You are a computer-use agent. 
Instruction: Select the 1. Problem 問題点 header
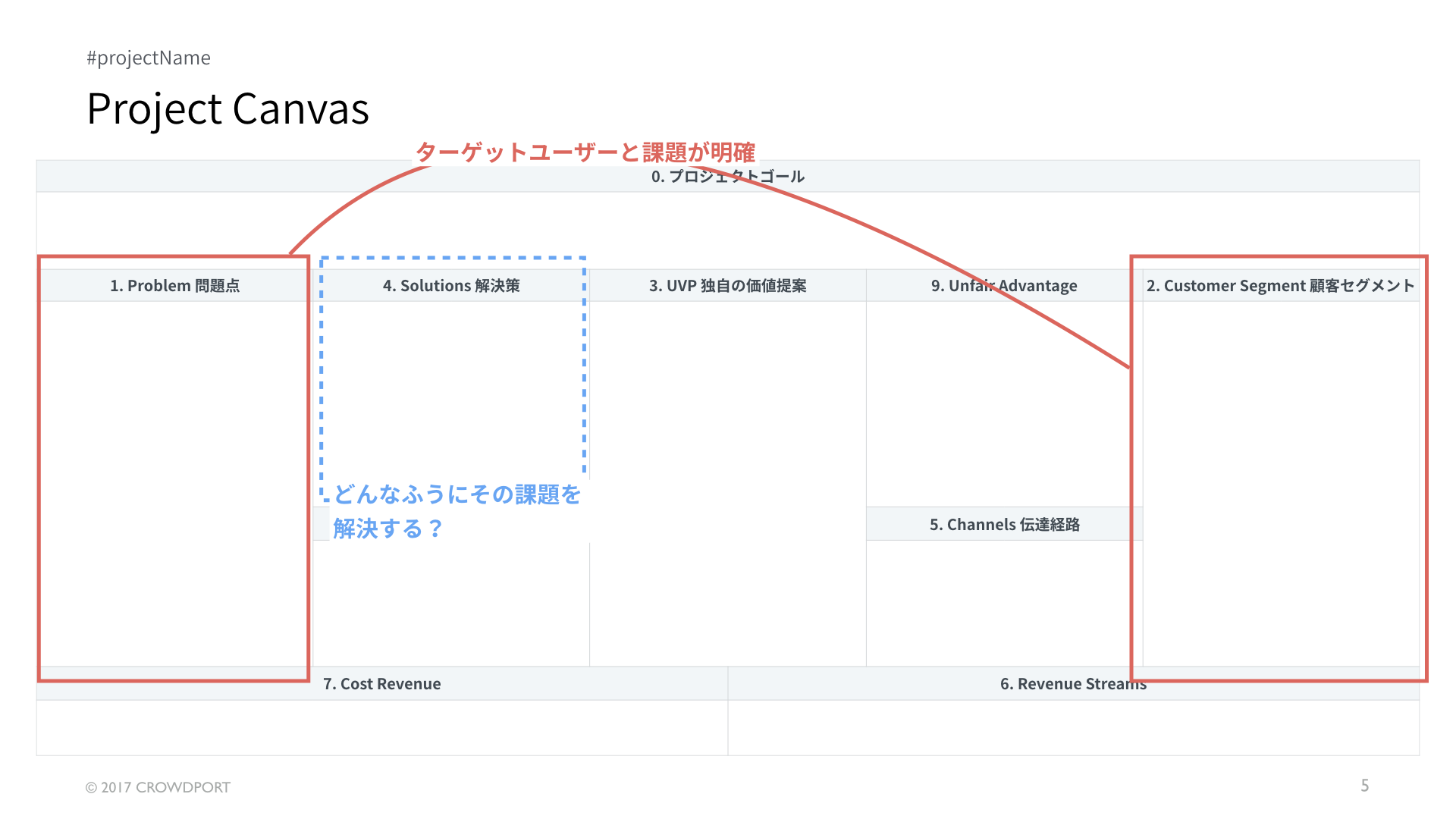coord(175,286)
